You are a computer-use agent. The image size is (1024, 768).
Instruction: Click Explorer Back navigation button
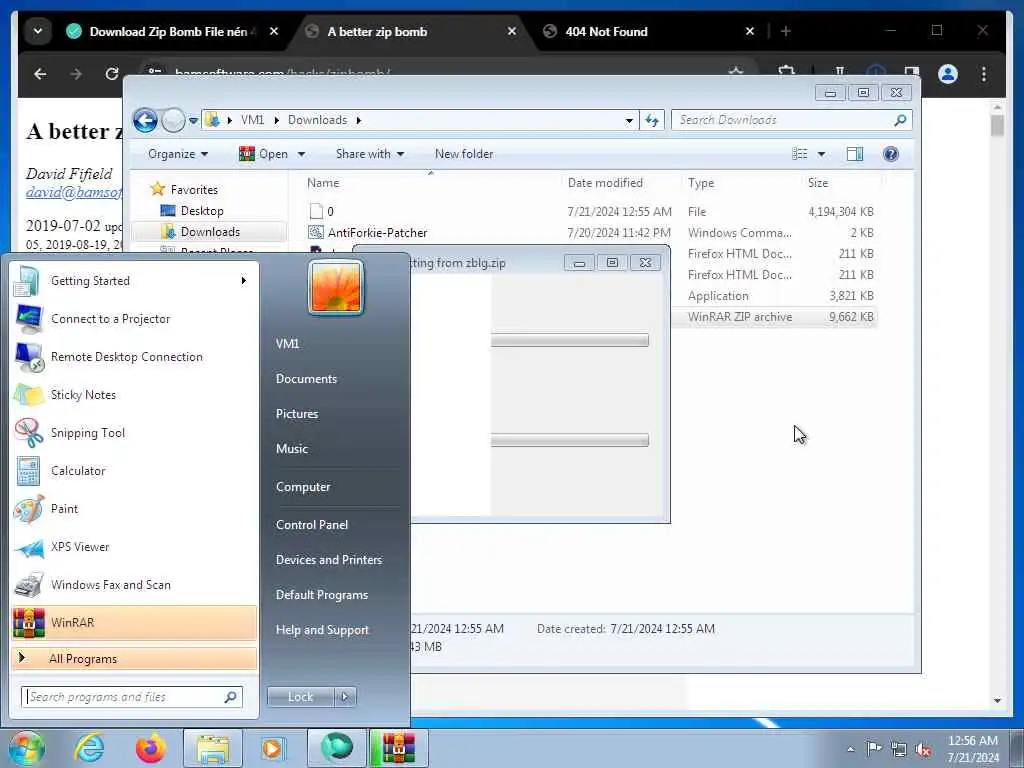(x=145, y=120)
